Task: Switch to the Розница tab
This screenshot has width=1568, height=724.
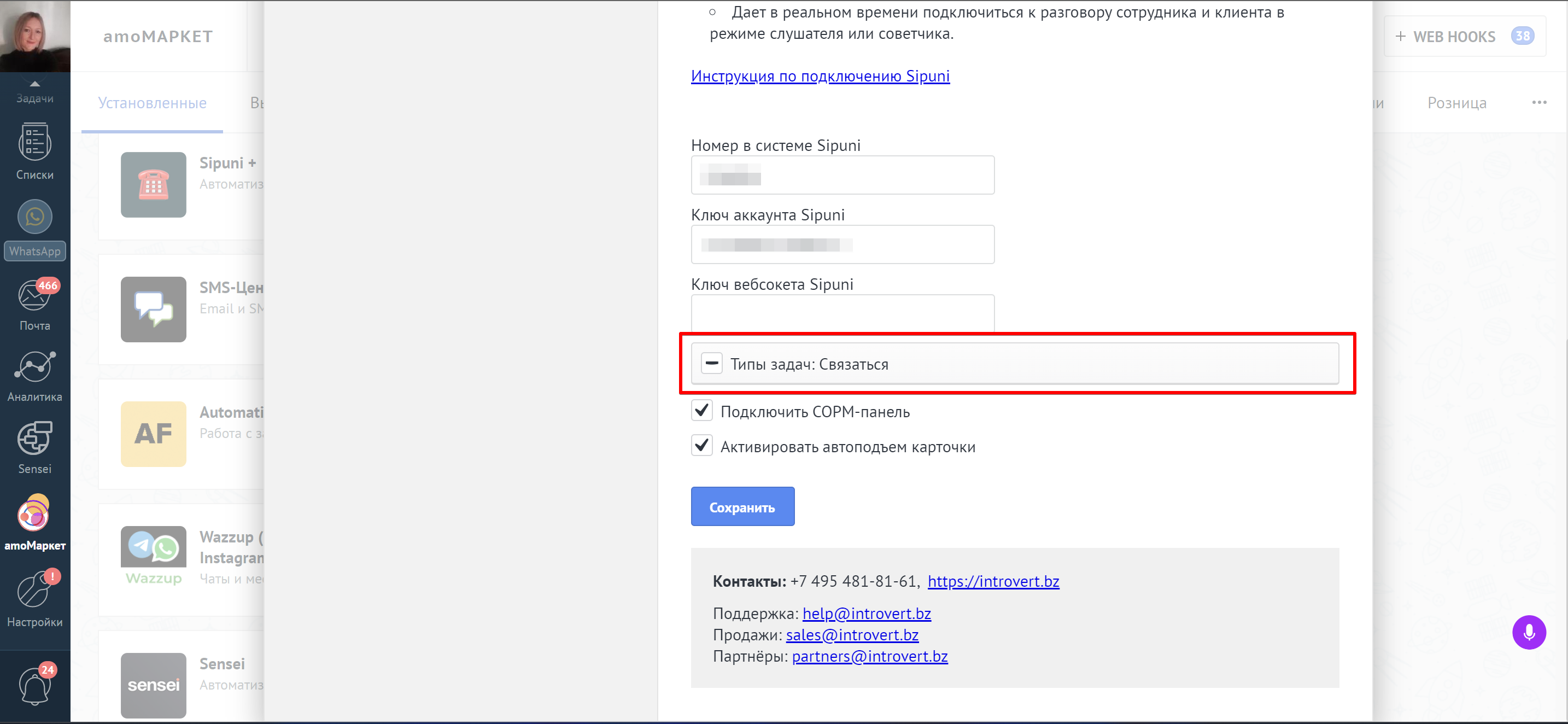Action: pyautogui.click(x=1456, y=103)
